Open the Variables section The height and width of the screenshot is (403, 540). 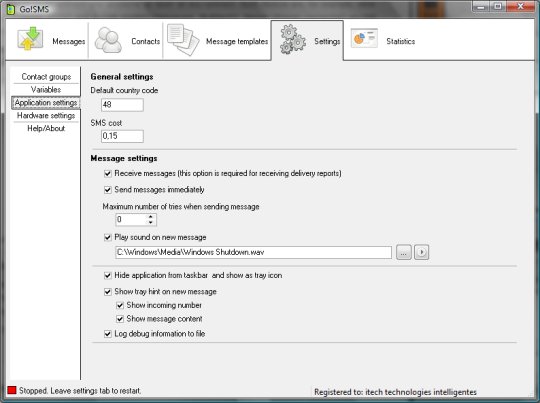click(x=46, y=90)
